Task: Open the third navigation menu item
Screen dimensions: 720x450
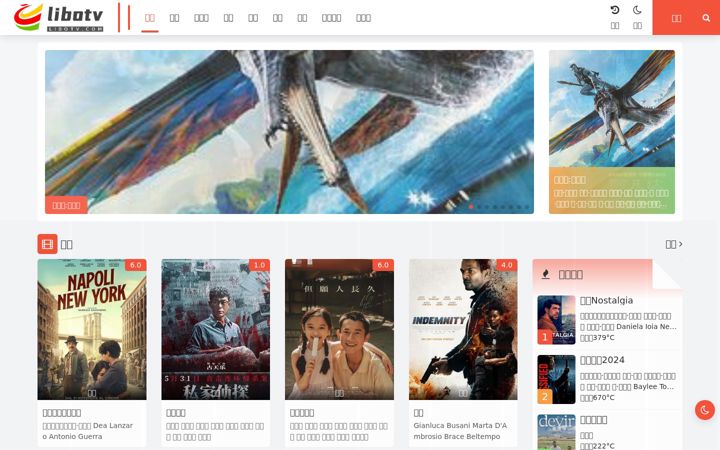Action: click(x=201, y=18)
